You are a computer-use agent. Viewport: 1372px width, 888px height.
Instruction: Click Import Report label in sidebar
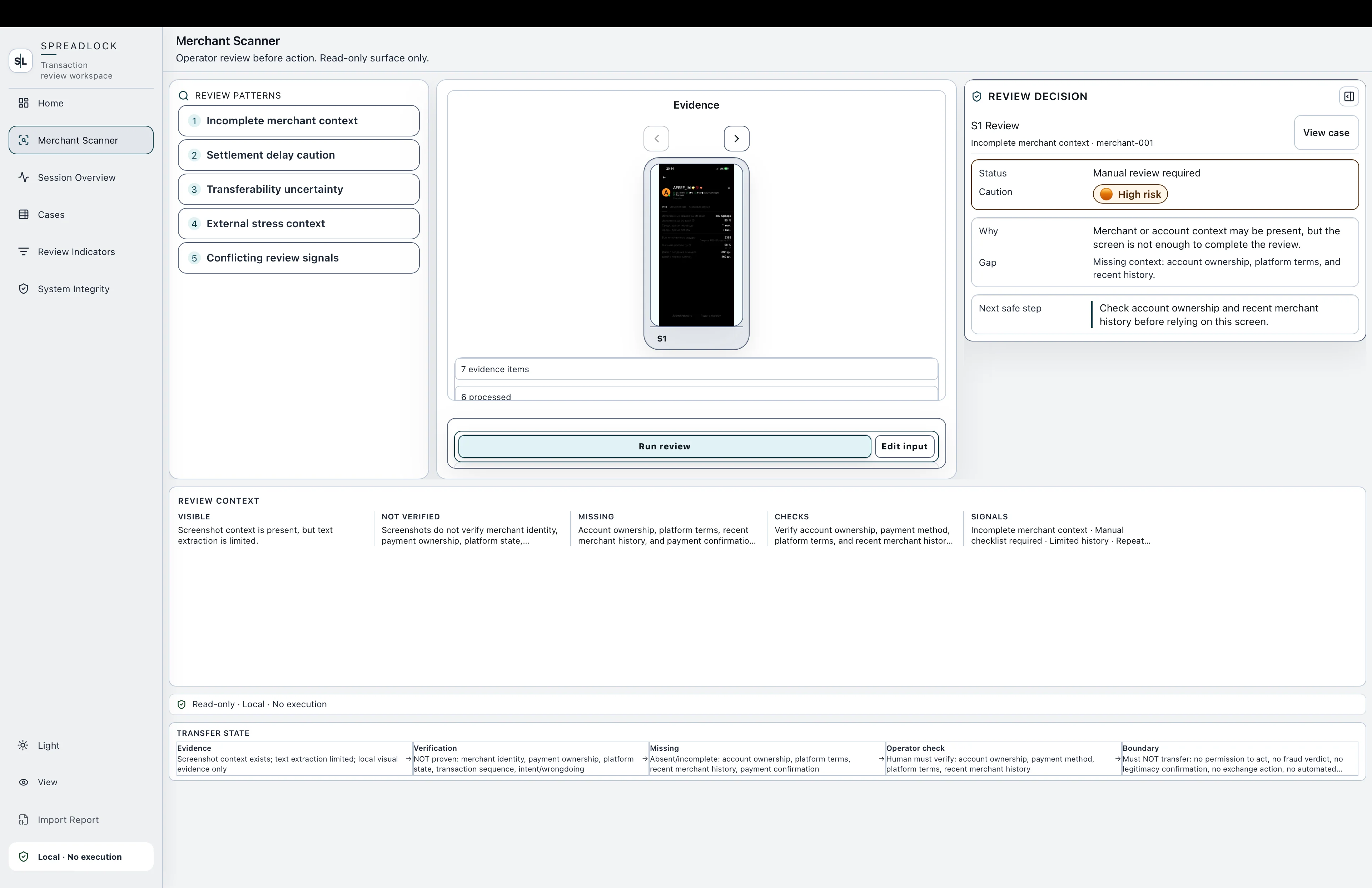pyautogui.click(x=68, y=819)
